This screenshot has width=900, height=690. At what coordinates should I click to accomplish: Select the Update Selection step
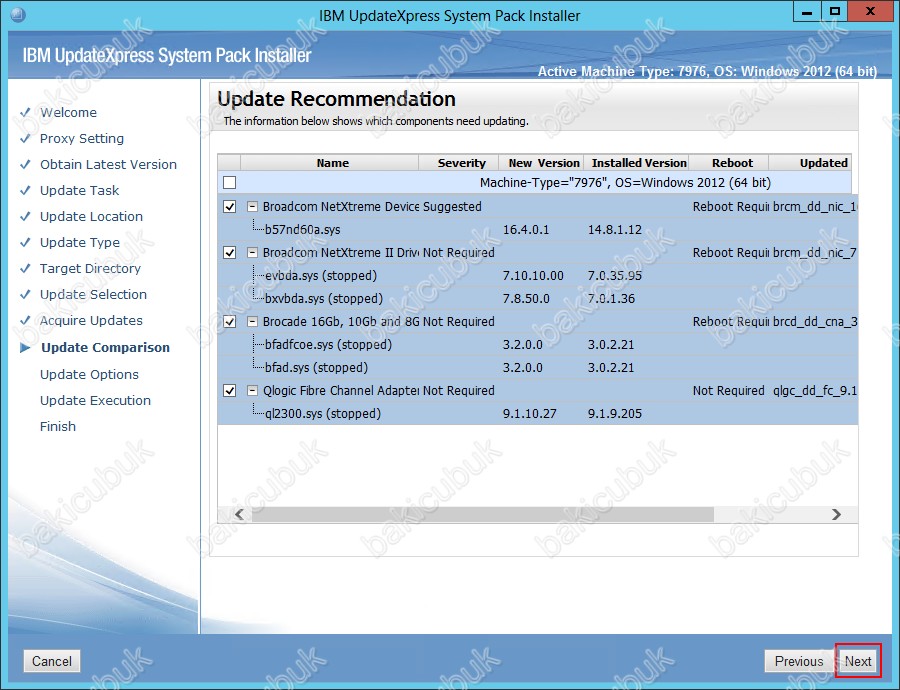pyautogui.click(x=93, y=294)
